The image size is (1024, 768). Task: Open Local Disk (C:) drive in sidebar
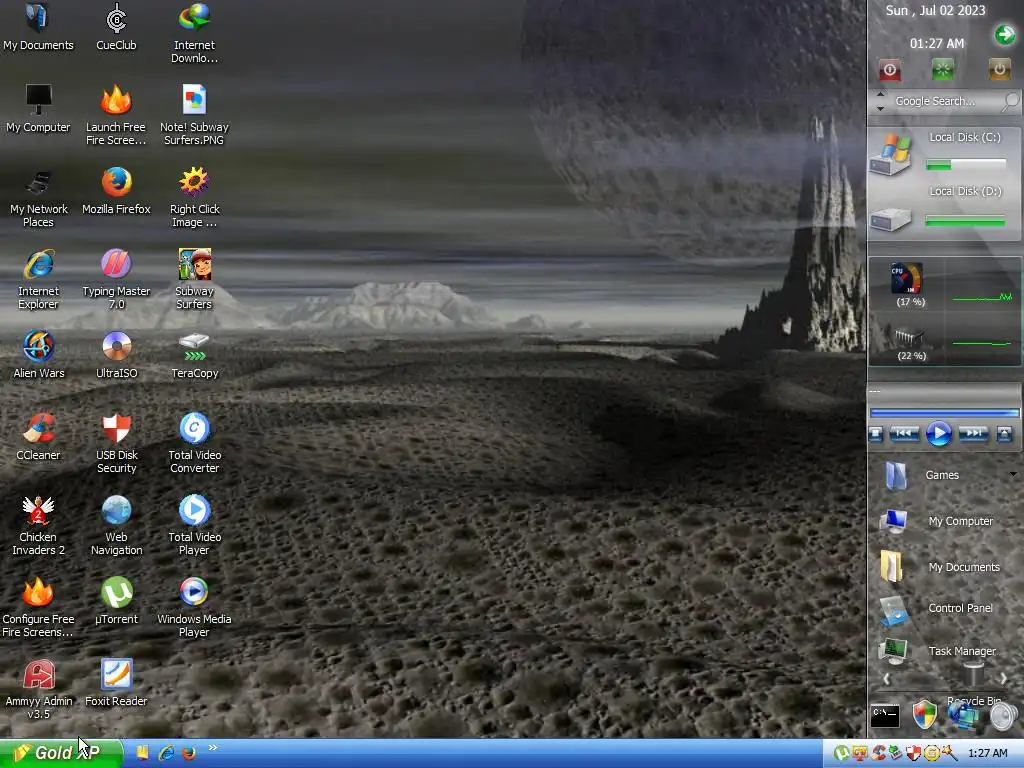(x=889, y=154)
